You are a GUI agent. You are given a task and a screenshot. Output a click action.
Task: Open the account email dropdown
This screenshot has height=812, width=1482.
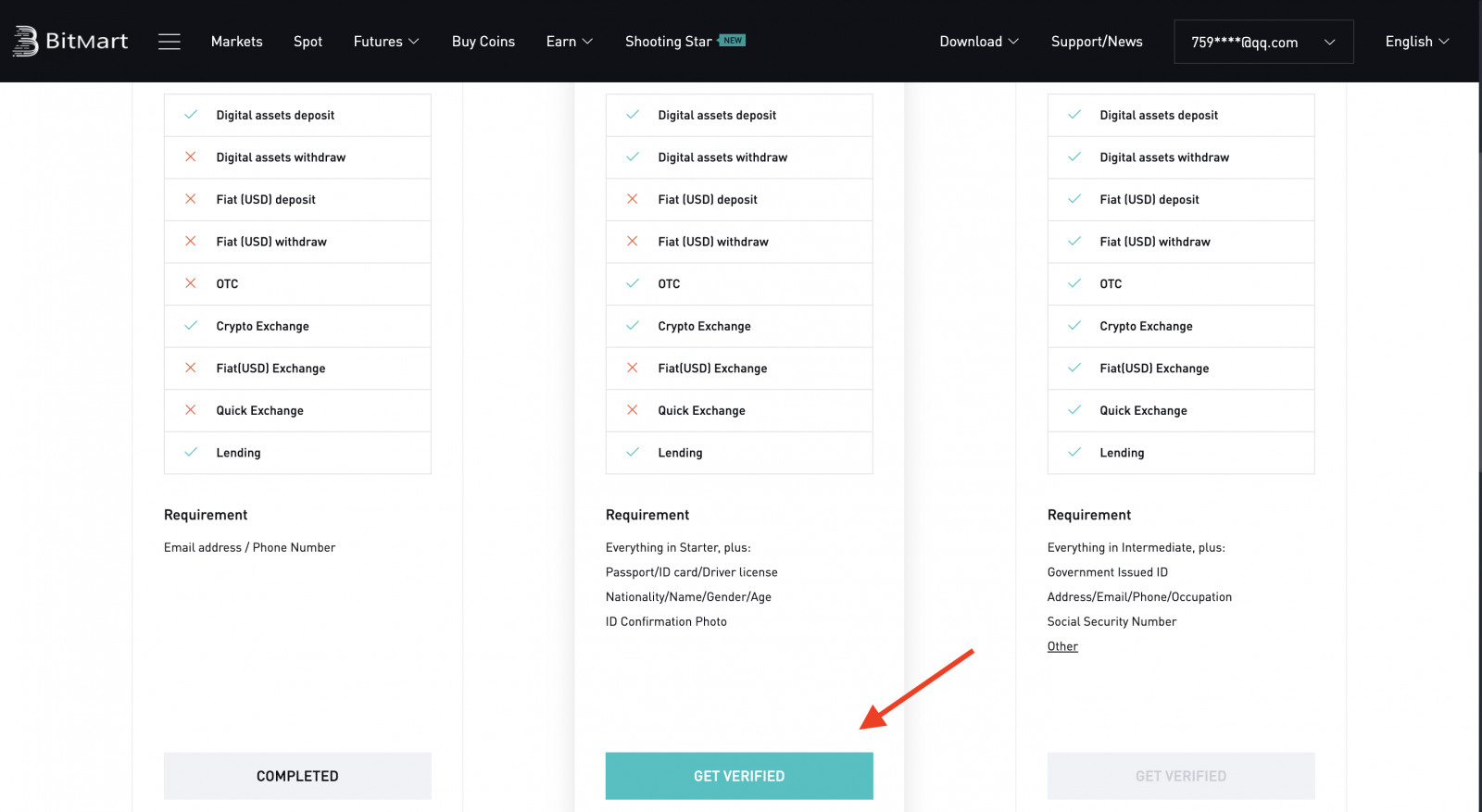click(x=1262, y=42)
